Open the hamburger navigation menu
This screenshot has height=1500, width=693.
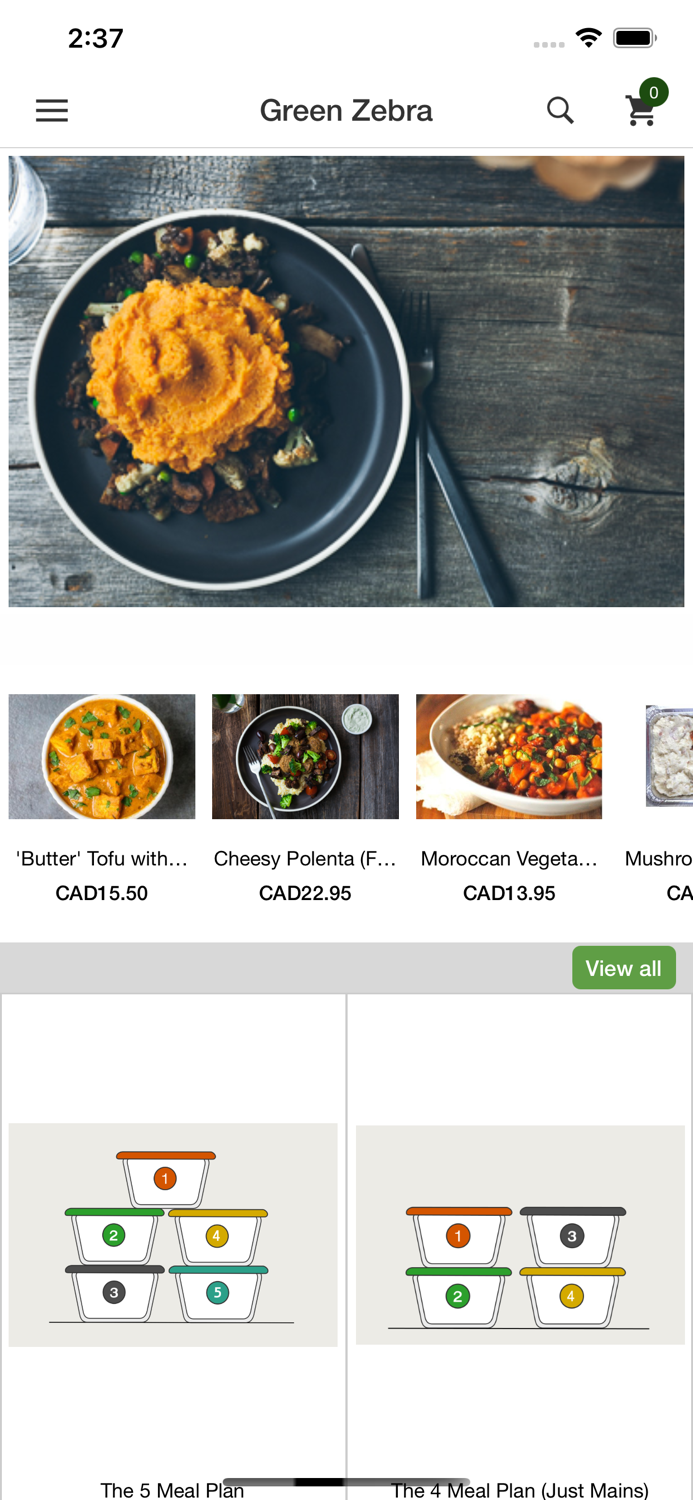52,110
